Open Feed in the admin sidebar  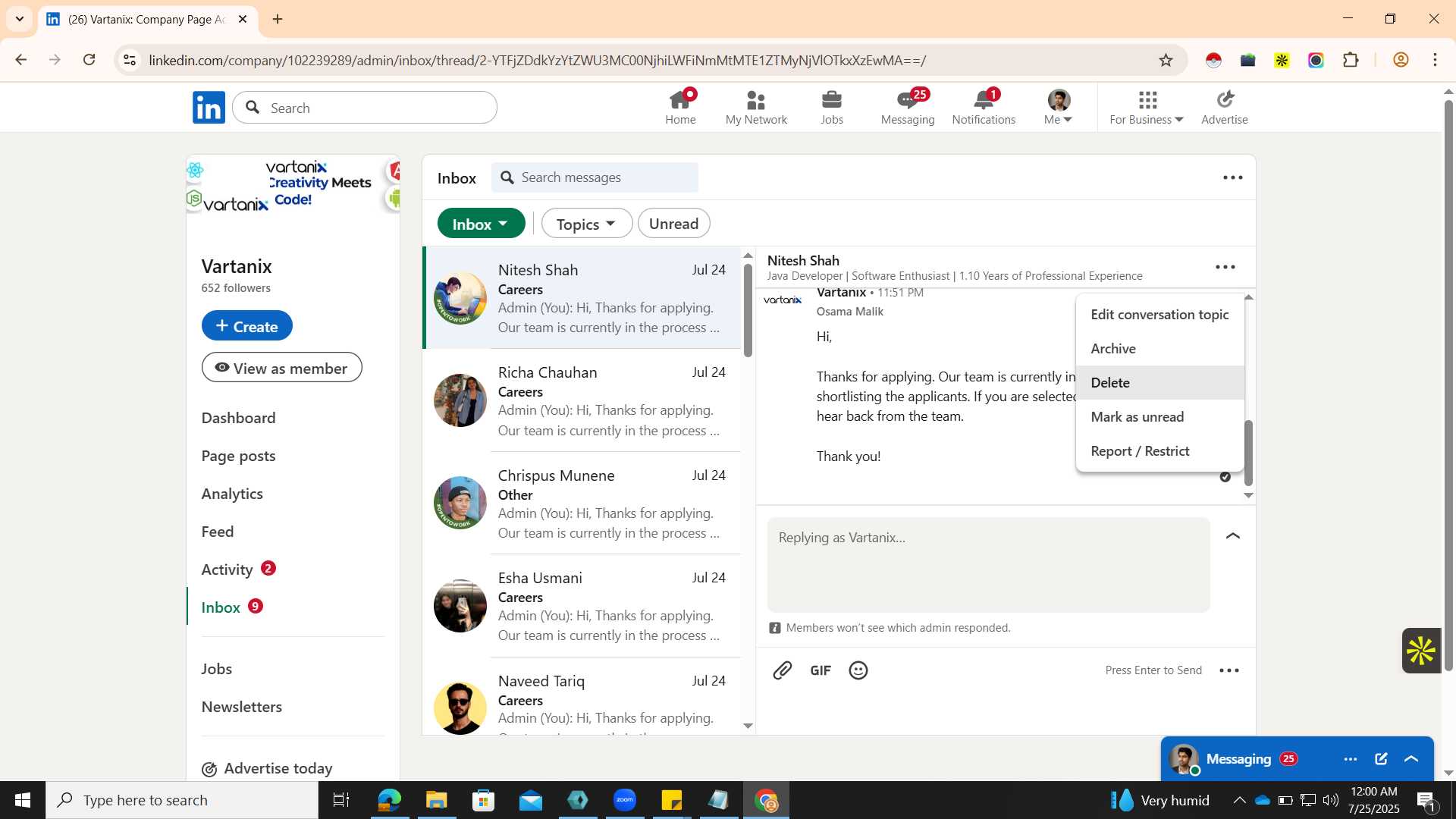click(x=218, y=532)
